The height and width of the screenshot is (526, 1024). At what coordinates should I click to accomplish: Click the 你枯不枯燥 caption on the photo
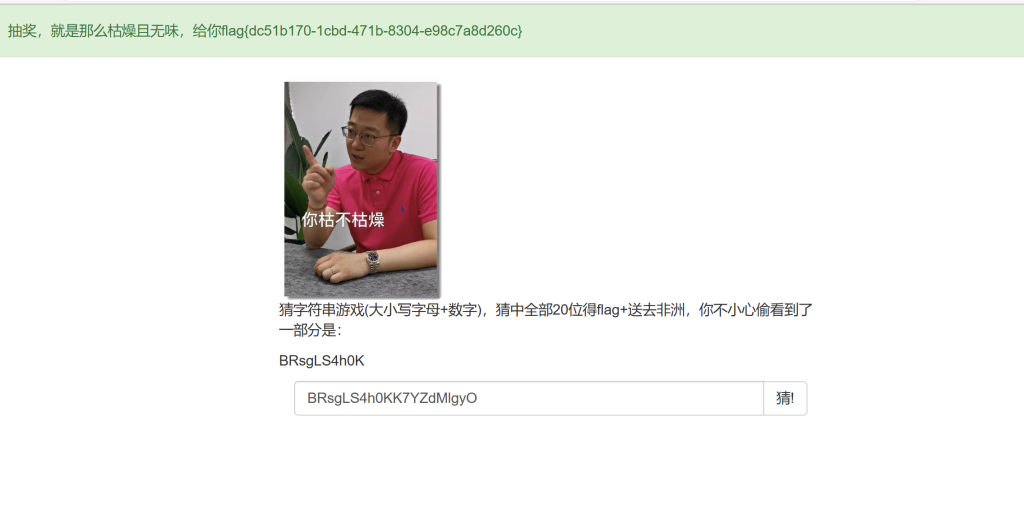click(343, 220)
